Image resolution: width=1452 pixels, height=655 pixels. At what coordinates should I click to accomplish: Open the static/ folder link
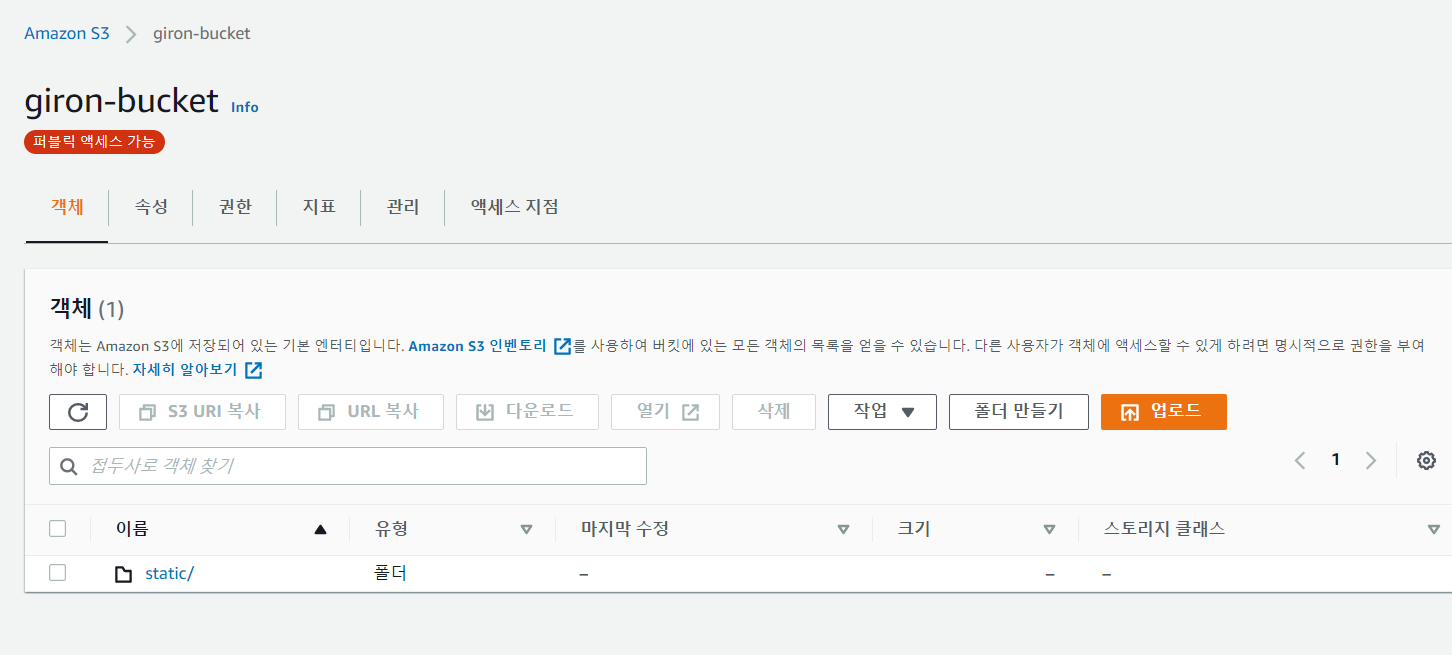point(170,573)
